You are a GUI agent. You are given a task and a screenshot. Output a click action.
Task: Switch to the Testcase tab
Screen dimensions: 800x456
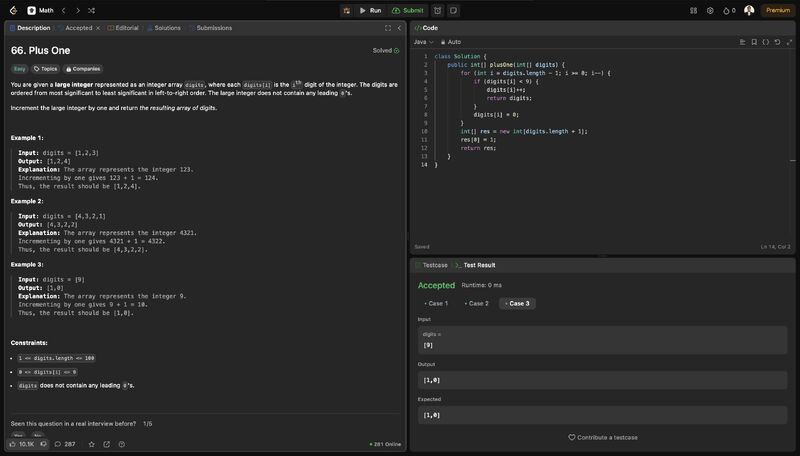(x=431, y=265)
